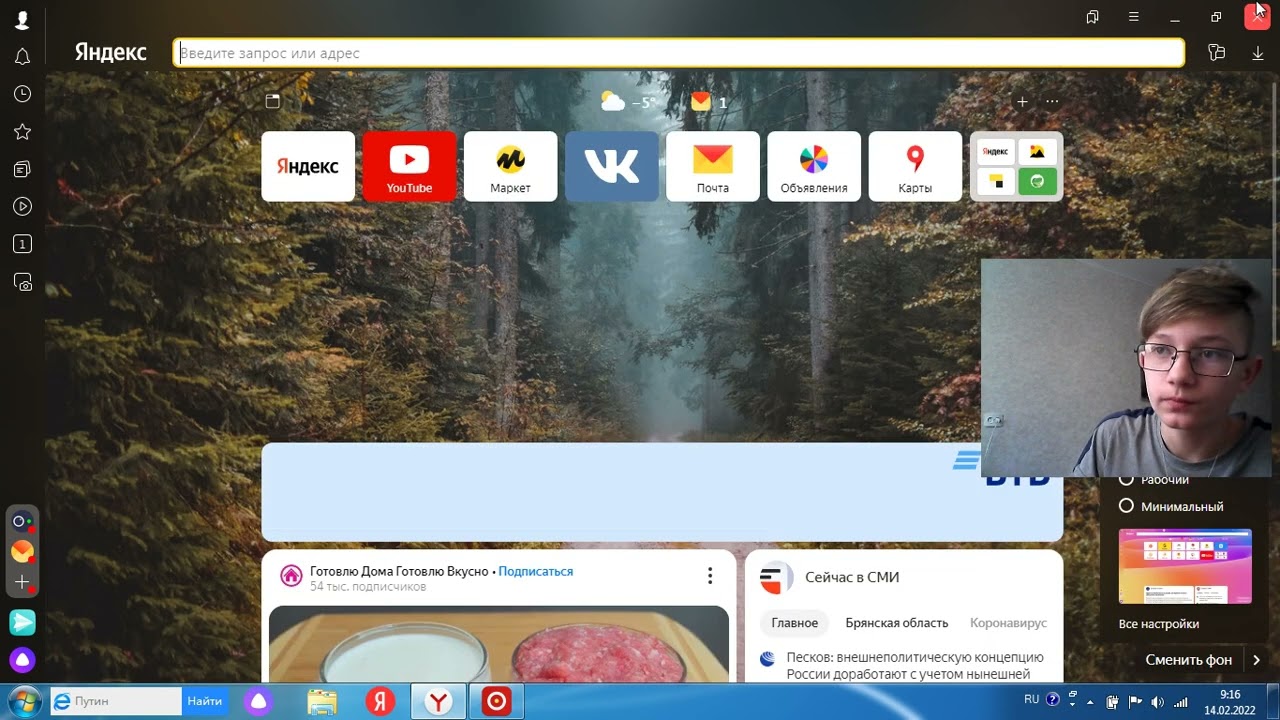This screenshot has height=720, width=1280.
Task: Expand background options chevron next to Сменить фон
Action: [x=1256, y=660]
